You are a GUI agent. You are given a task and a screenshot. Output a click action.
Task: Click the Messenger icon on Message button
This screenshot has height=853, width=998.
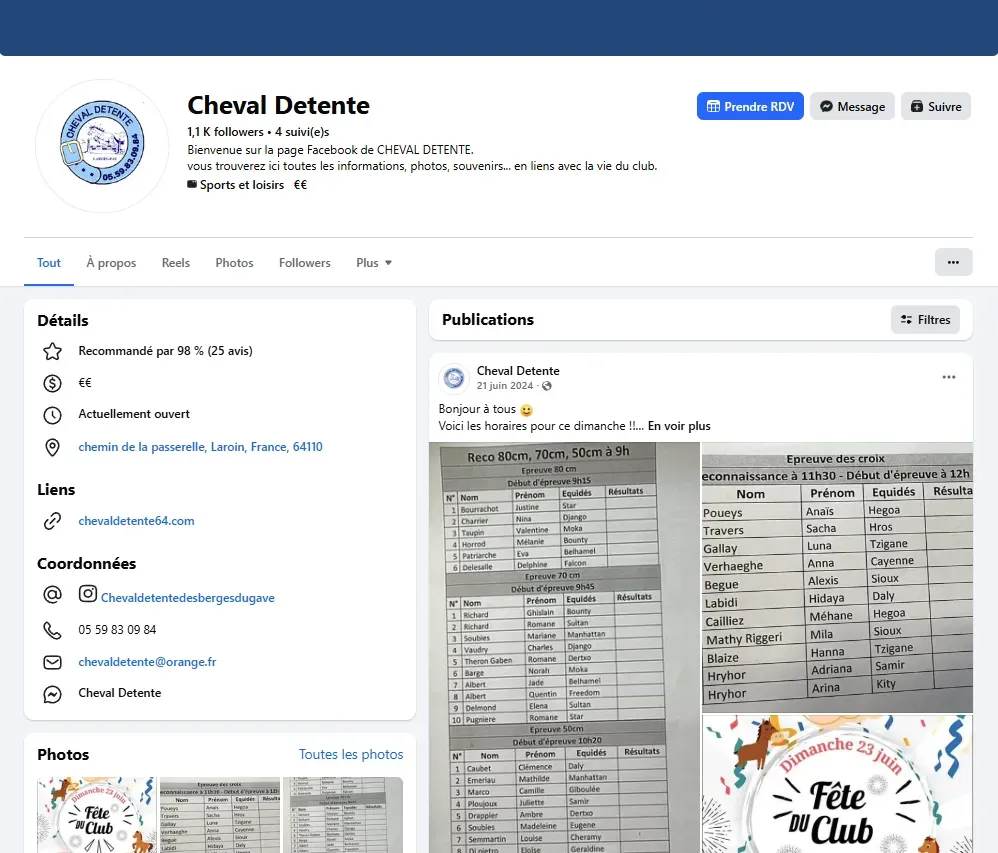826,106
